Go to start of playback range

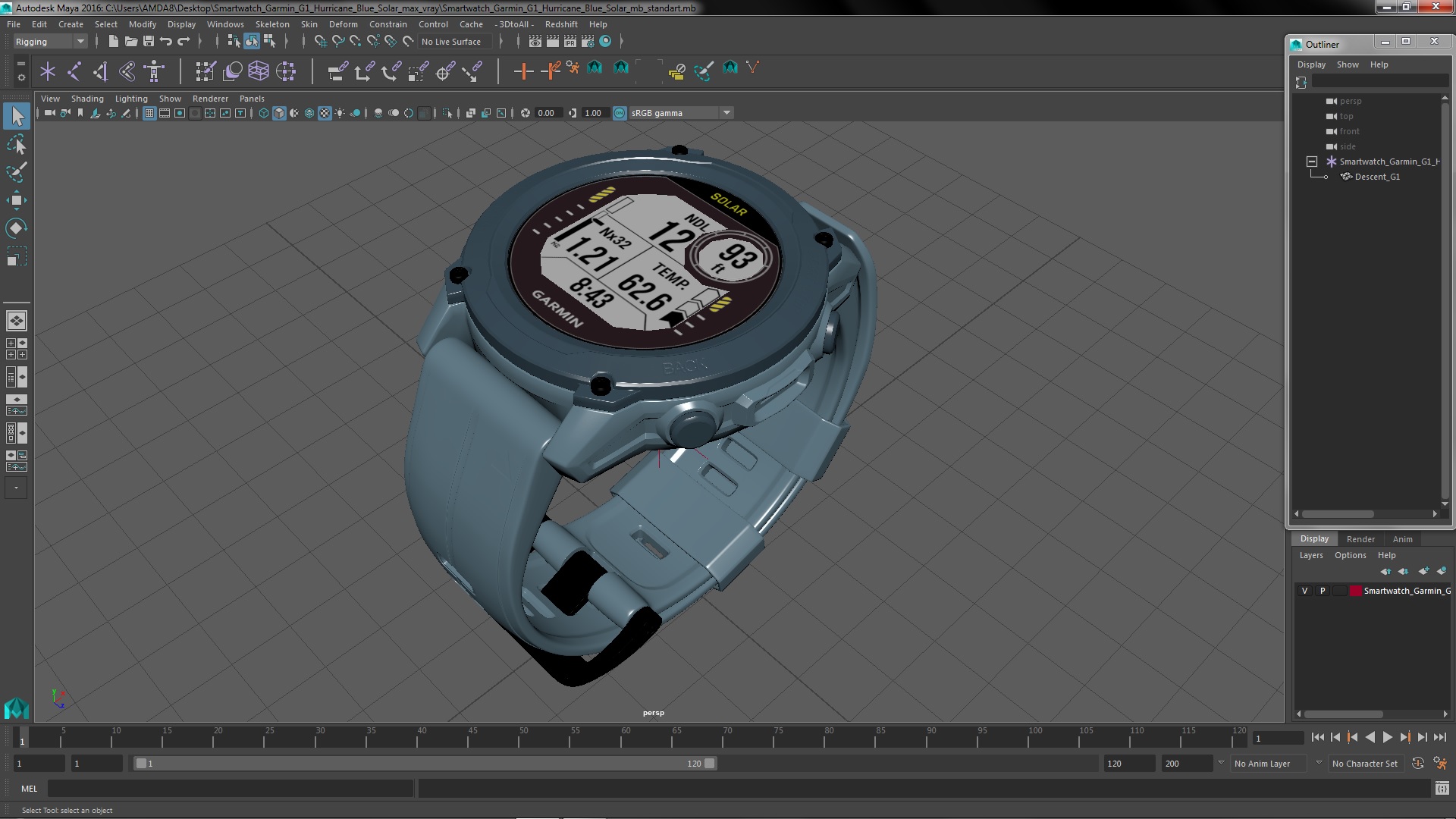click(1317, 737)
